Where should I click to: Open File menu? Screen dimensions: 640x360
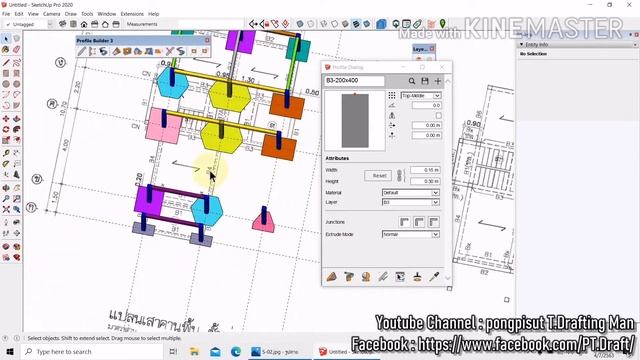(6, 14)
